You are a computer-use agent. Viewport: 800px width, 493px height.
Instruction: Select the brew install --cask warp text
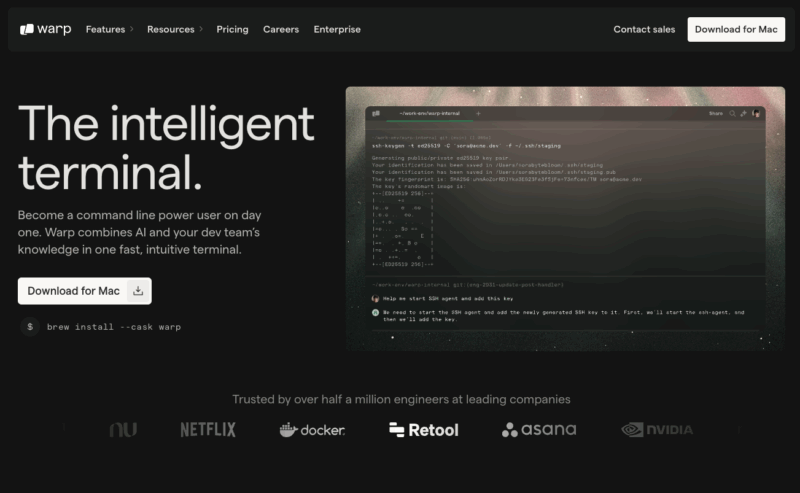point(114,327)
